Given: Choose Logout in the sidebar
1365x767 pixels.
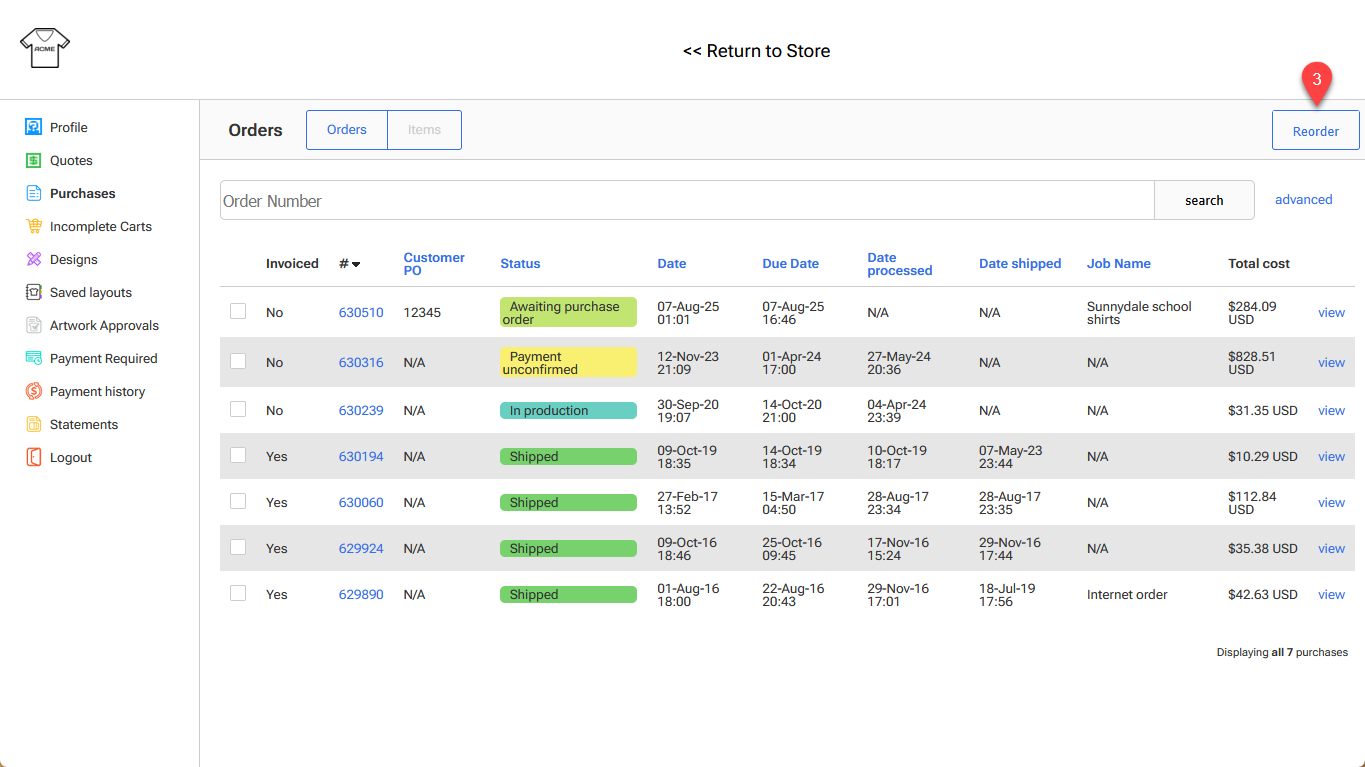Looking at the screenshot, I should 71,457.
